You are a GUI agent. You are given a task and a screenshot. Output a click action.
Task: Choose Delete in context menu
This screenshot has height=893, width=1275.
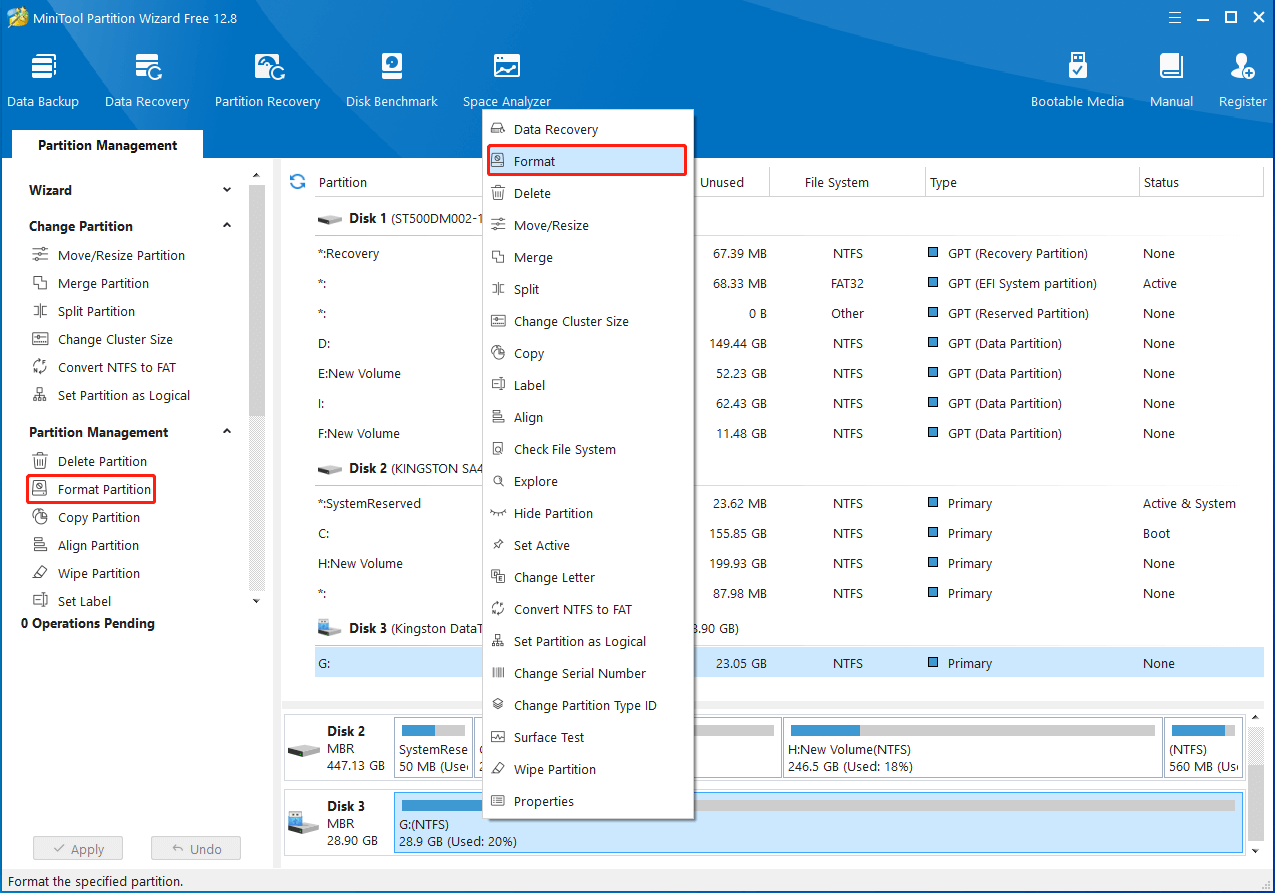pyautogui.click(x=588, y=193)
